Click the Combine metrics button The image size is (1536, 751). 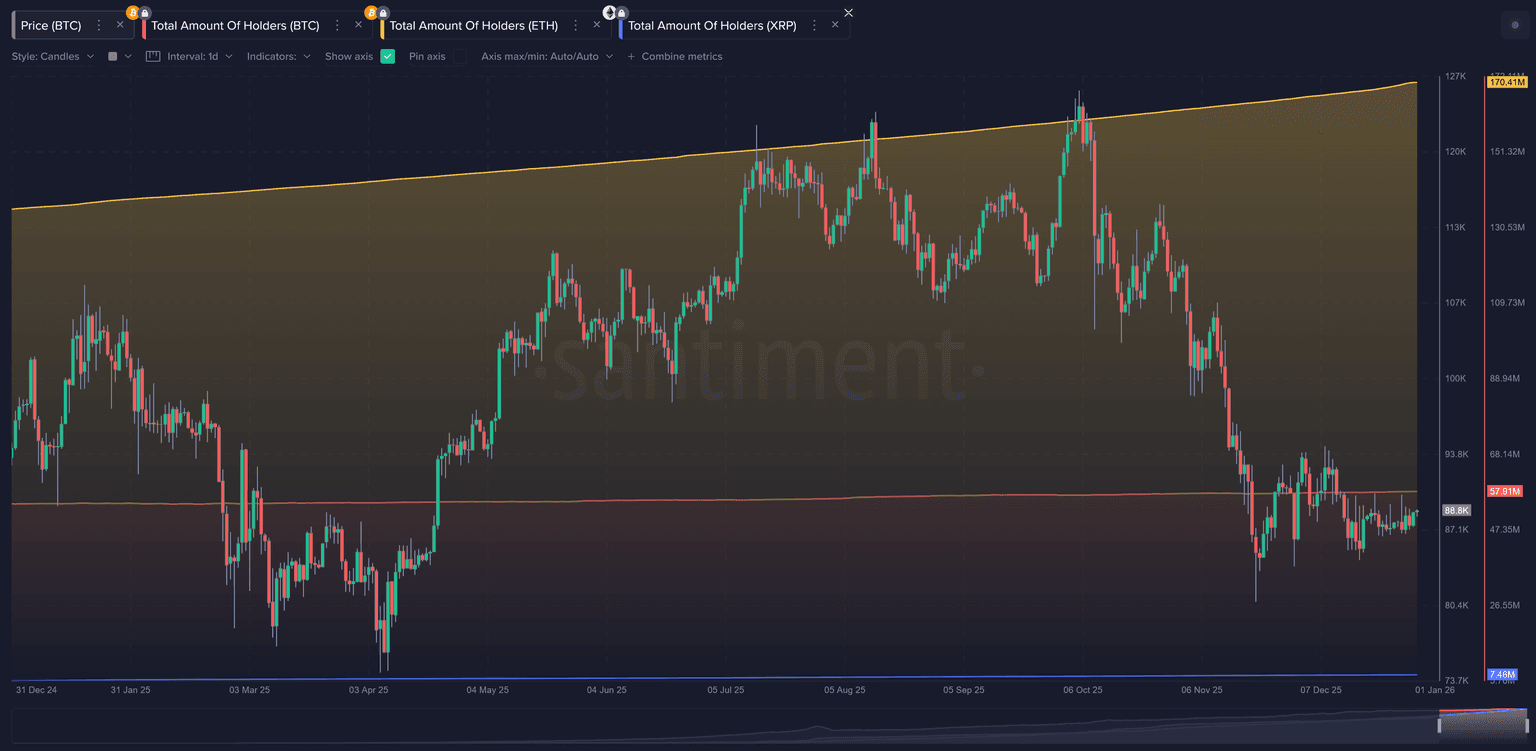tap(674, 57)
